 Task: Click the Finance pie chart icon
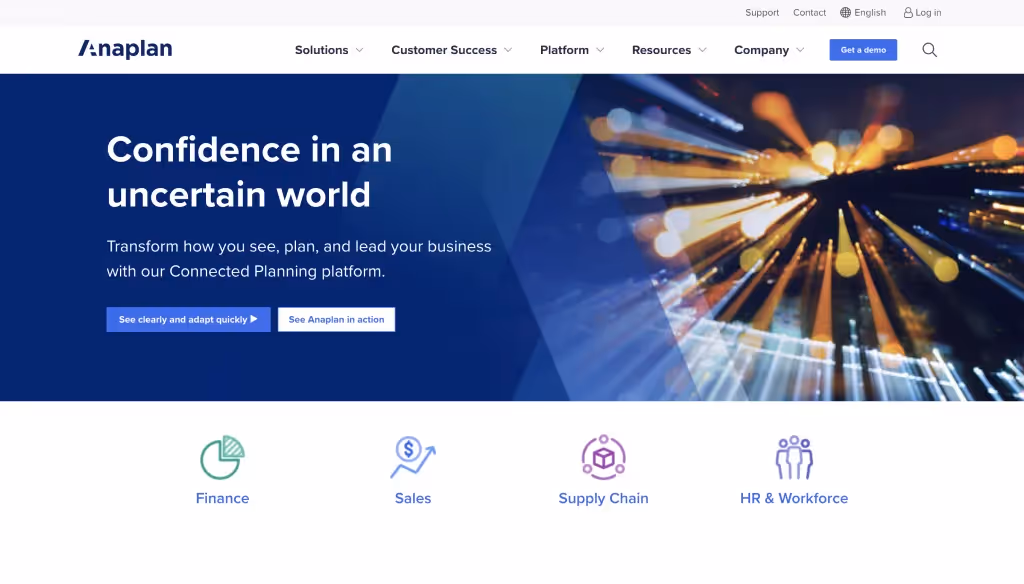[223, 457]
